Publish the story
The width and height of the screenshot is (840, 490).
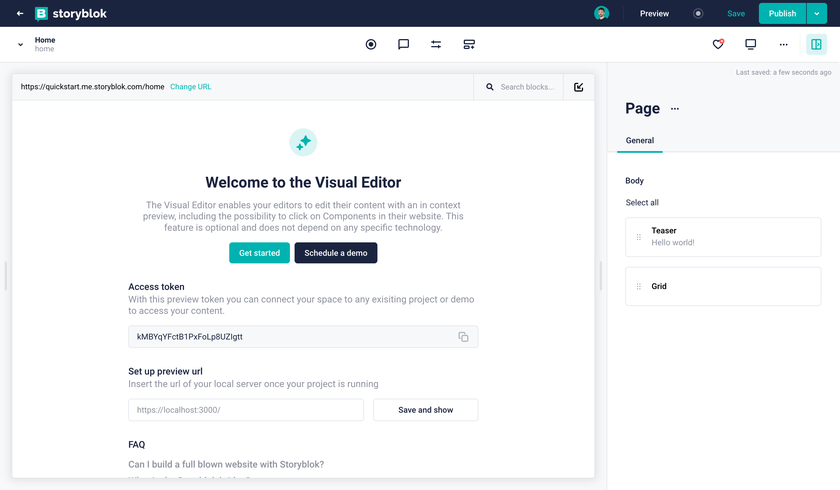782,13
